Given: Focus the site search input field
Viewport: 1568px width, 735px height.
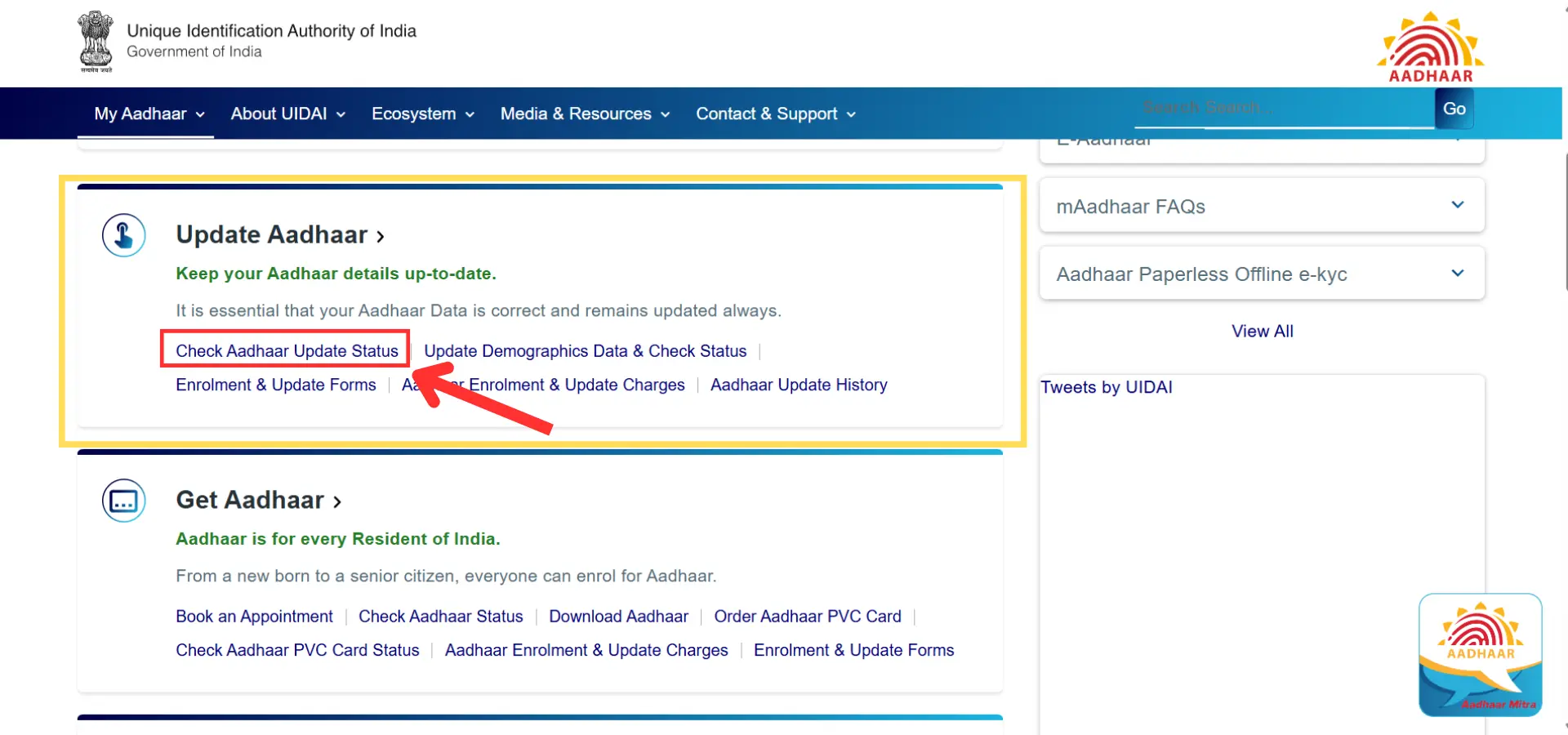Looking at the screenshot, I should tap(1285, 108).
